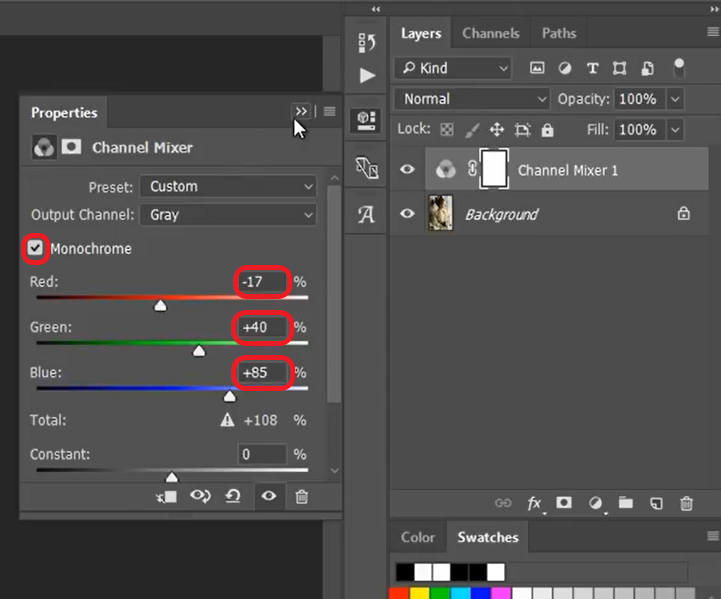
Task: Click the Blue slider handle
Action: pos(229,396)
